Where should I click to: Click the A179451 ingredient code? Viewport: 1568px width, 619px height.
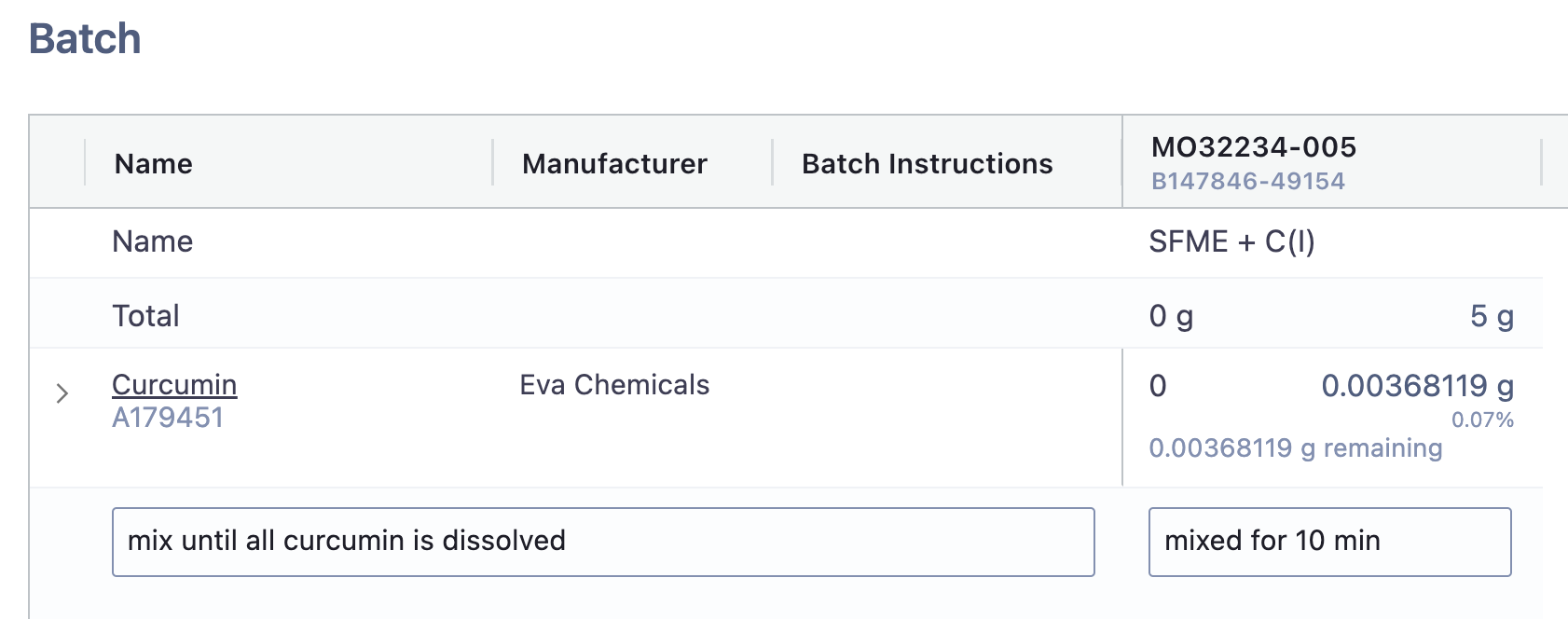coord(168,418)
